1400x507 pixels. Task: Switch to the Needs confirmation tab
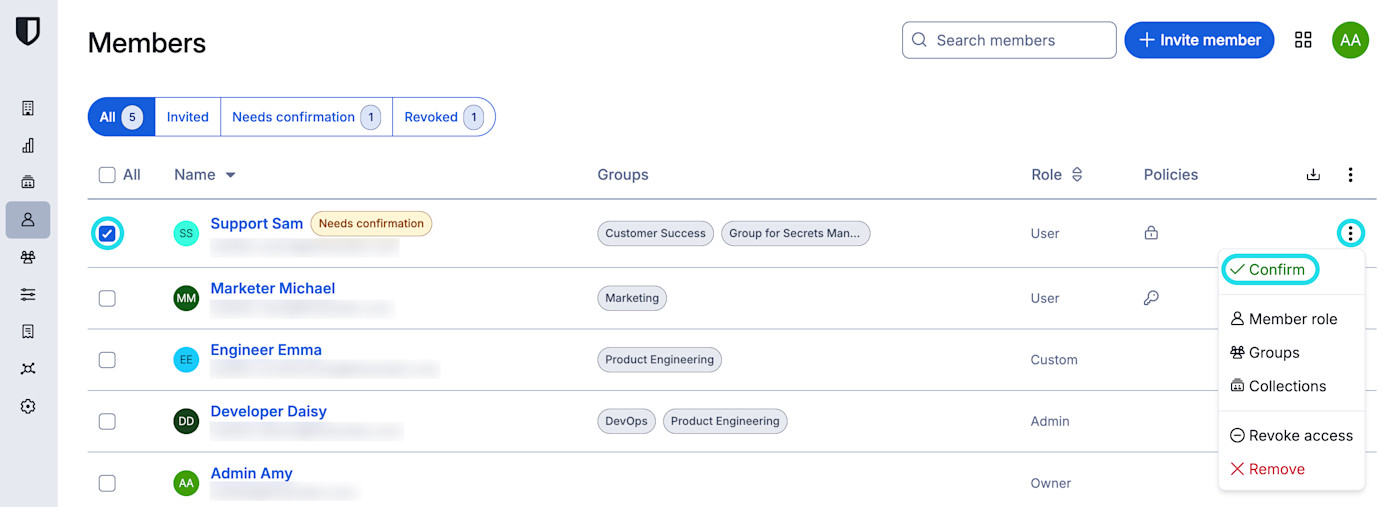click(x=305, y=117)
